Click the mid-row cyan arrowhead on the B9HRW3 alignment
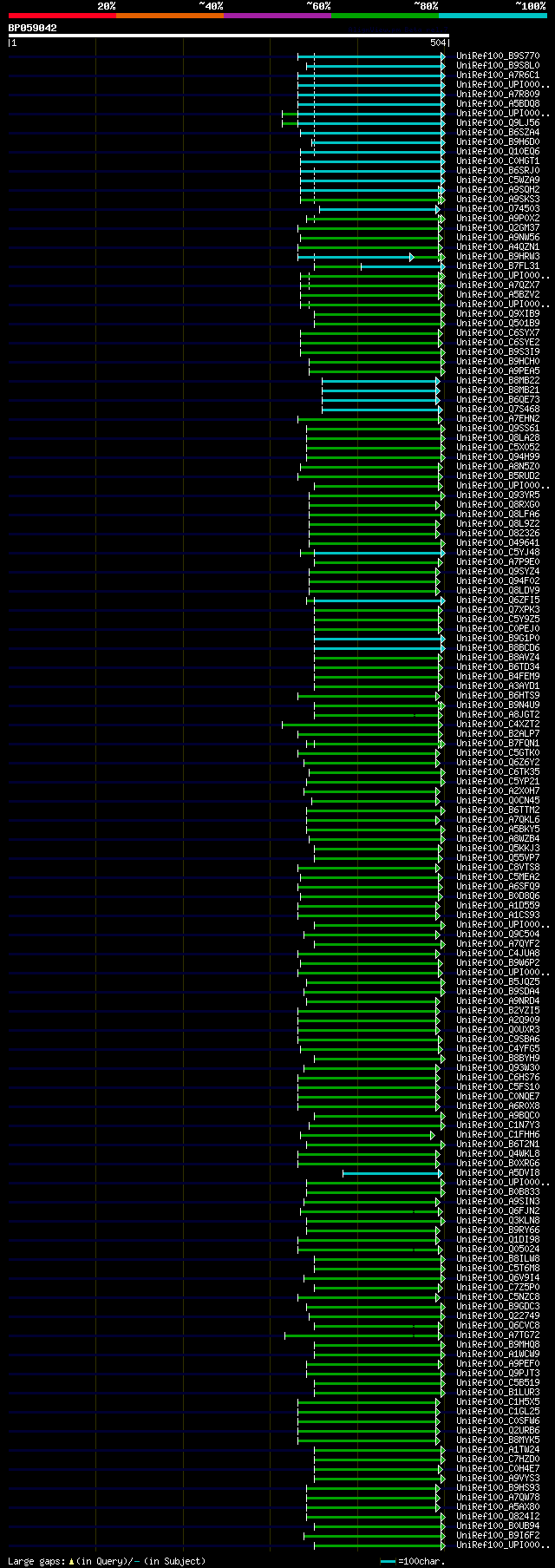Viewport: 555px width, 1568px height. pos(411,257)
